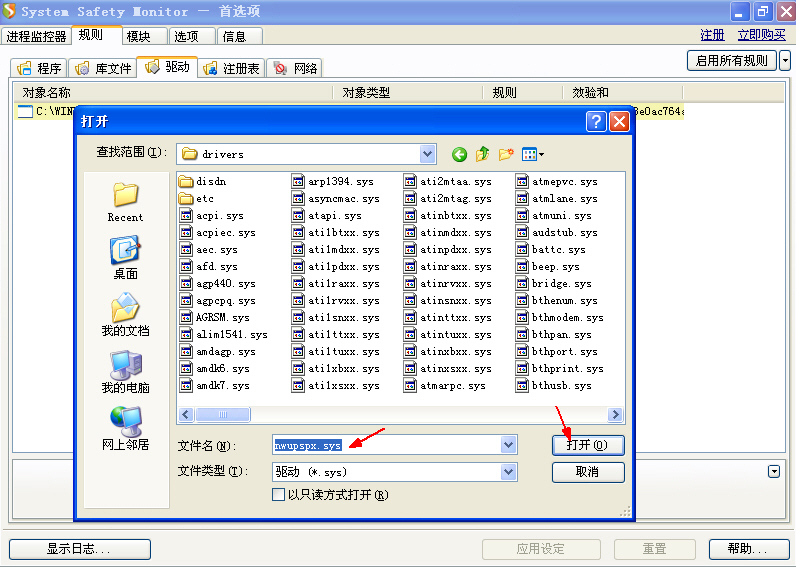
Task: Expand the 查找范围 drivers dropdown
Action: (x=427, y=154)
